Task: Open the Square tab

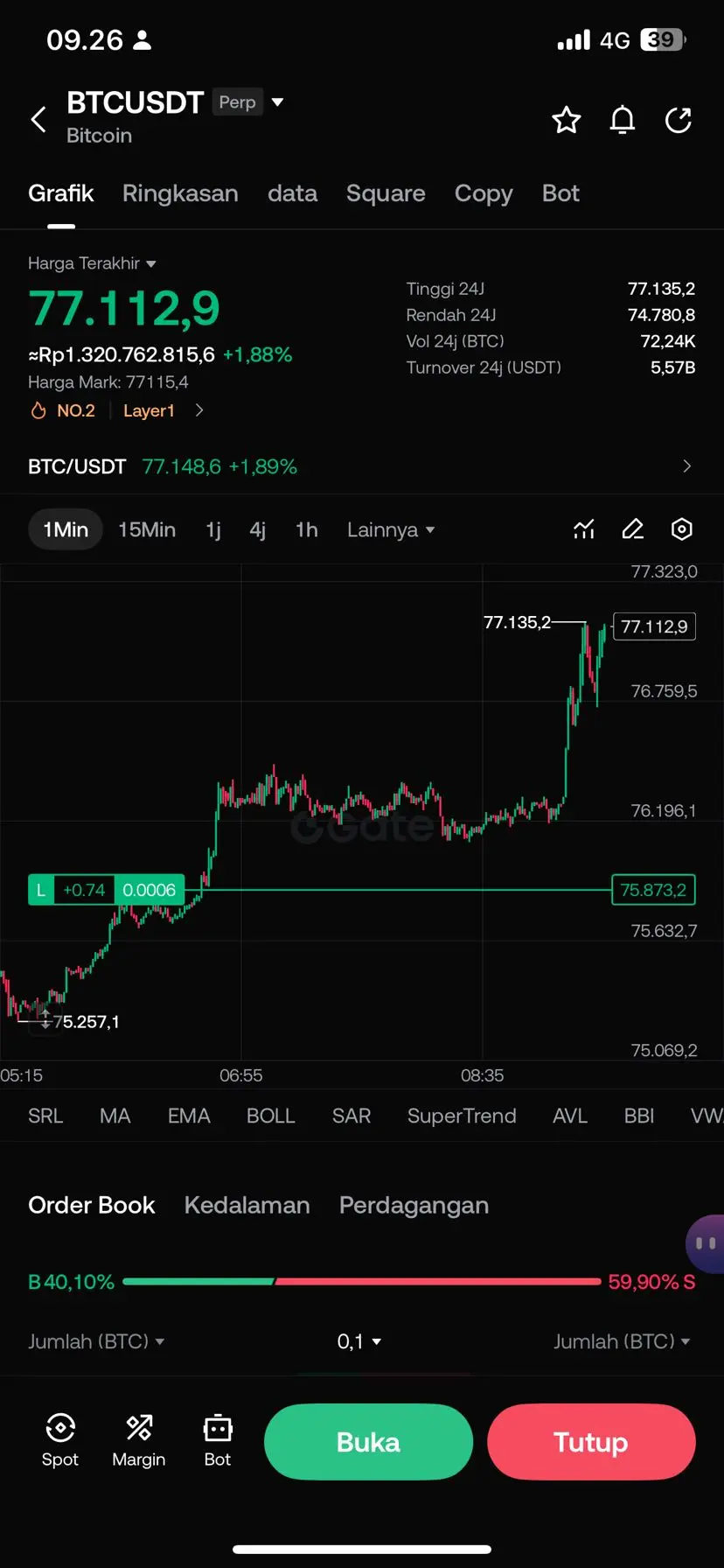Action: pyautogui.click(x=386, y=193)
